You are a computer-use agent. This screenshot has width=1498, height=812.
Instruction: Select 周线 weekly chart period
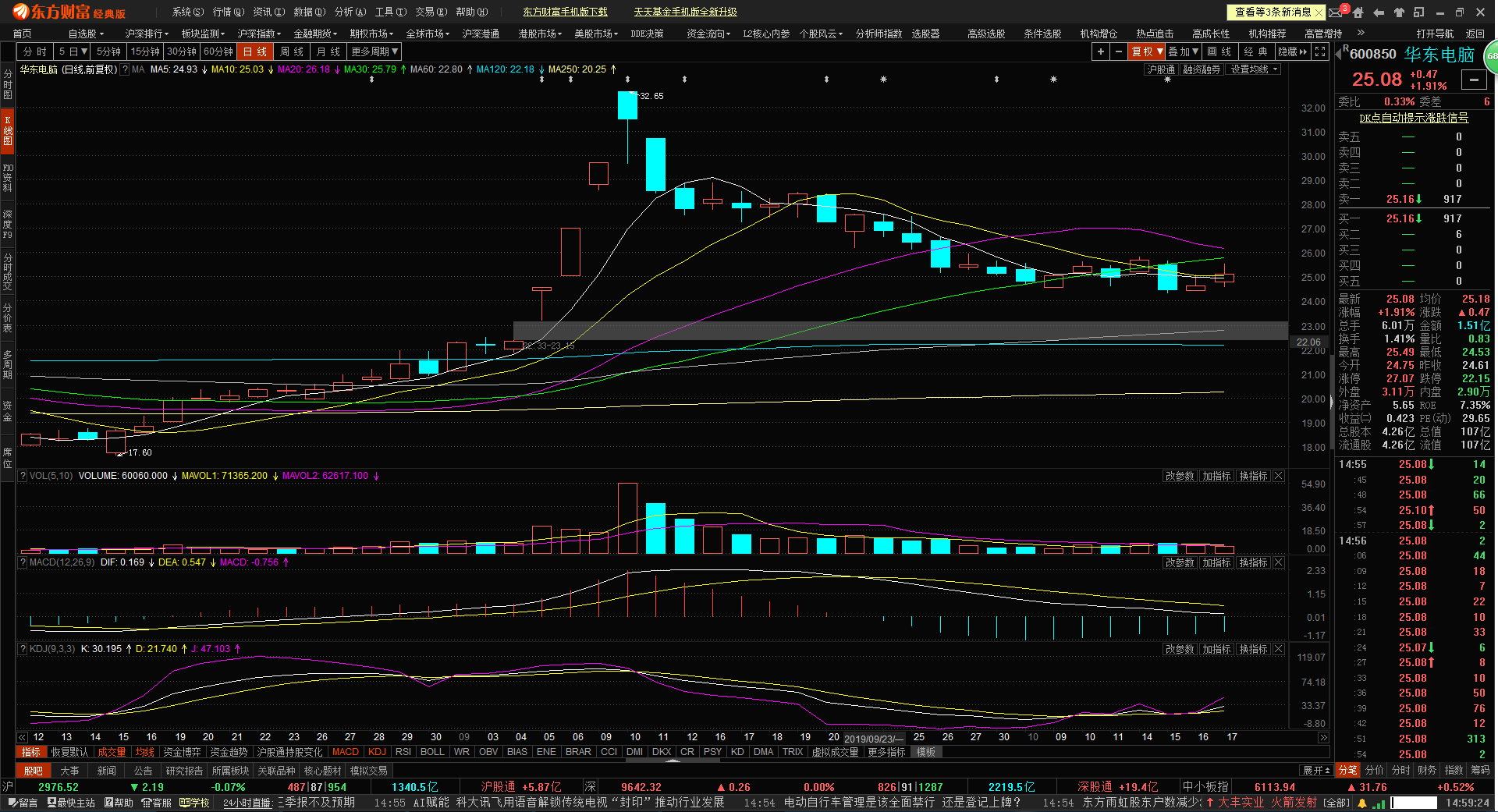point(292,51)
